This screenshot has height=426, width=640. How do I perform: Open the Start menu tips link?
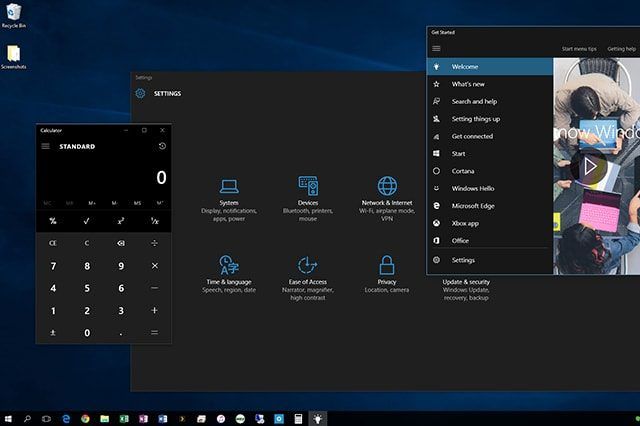click(579, 48)
